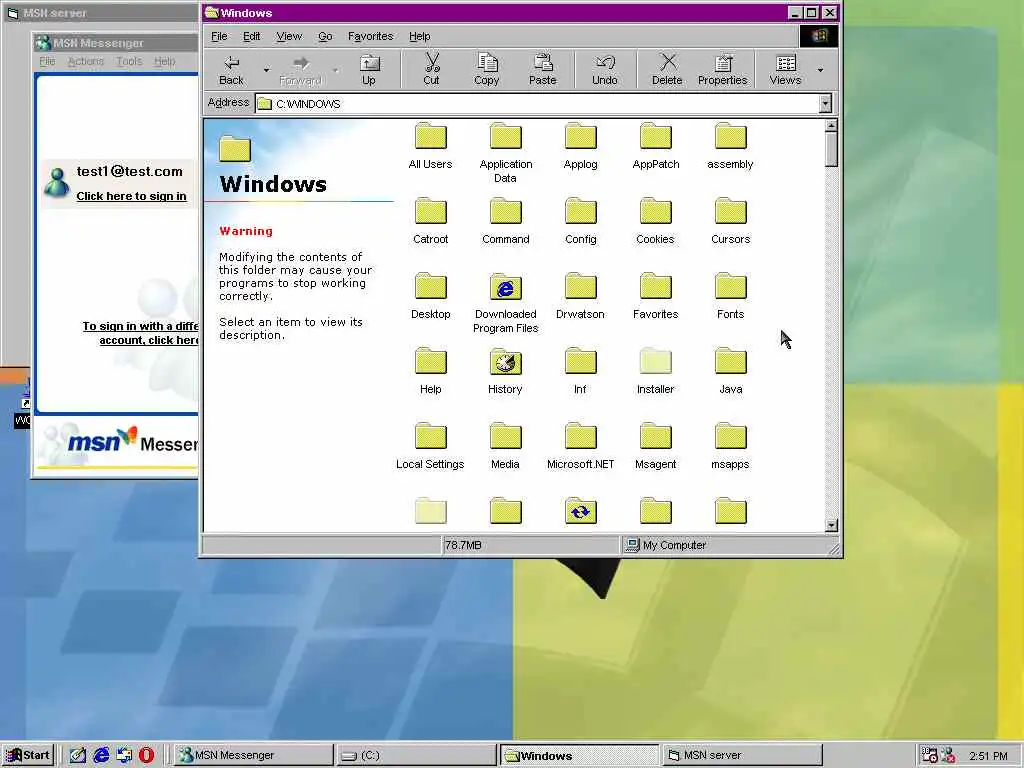Screen dimensions: 1024x768
Task: Select the hidden Installer folder
Action: 656,372
